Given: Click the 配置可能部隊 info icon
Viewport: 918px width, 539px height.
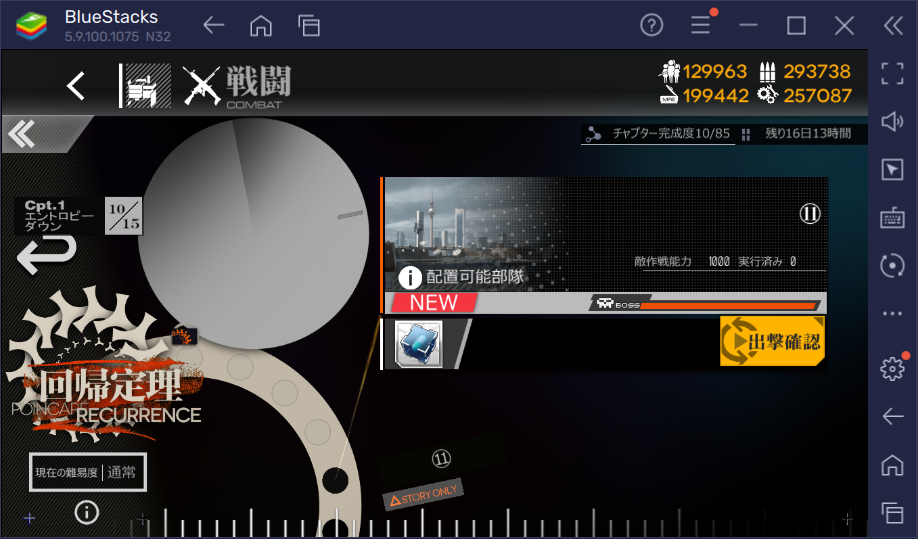Looking at the screenshot, I should pyautogui.click(x=410, y=278).
